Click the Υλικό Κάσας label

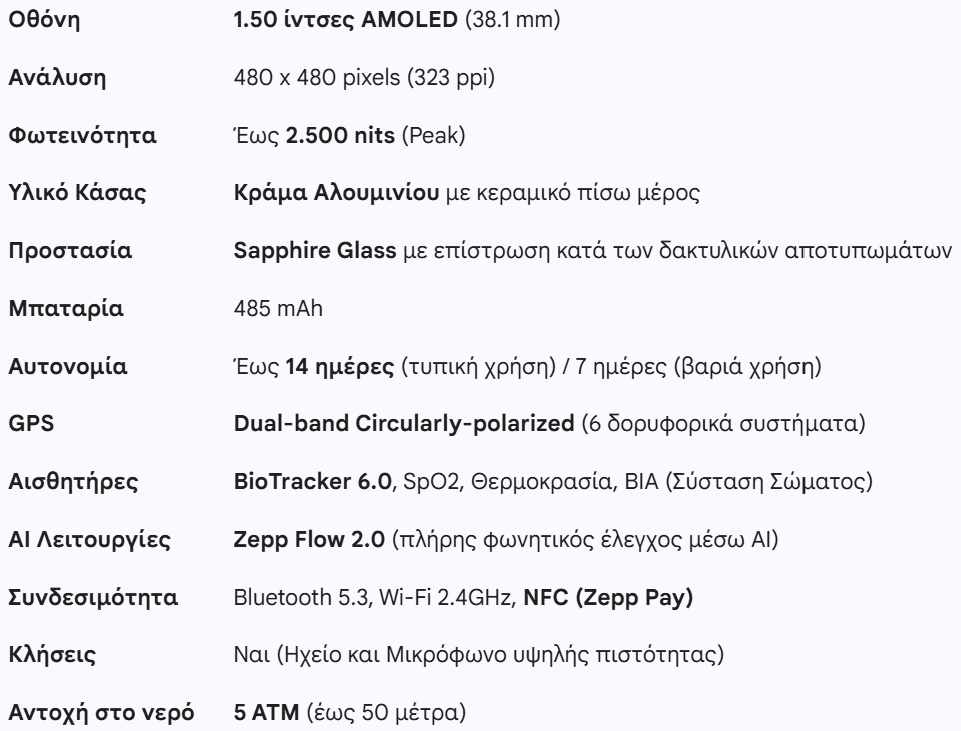click(77, 193)
